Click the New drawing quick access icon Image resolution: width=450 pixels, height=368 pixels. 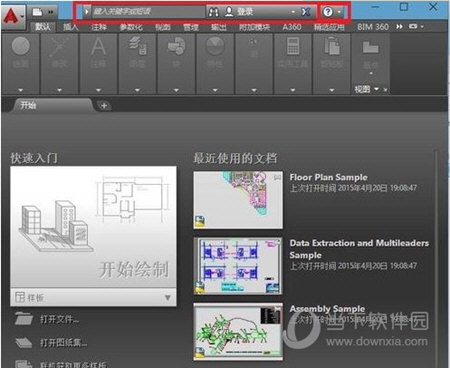37,12
